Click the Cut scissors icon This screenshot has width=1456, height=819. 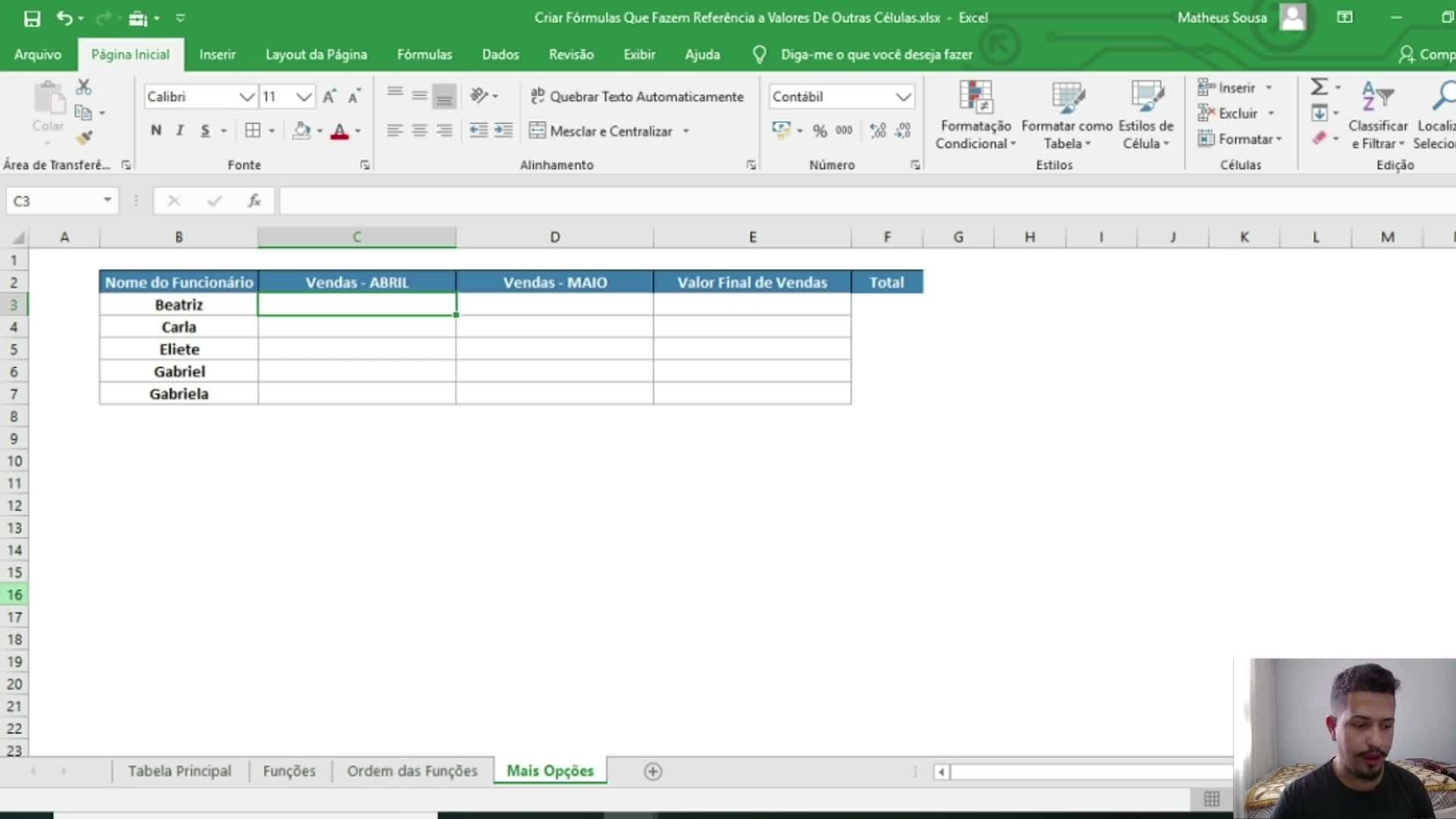(83, 87)
